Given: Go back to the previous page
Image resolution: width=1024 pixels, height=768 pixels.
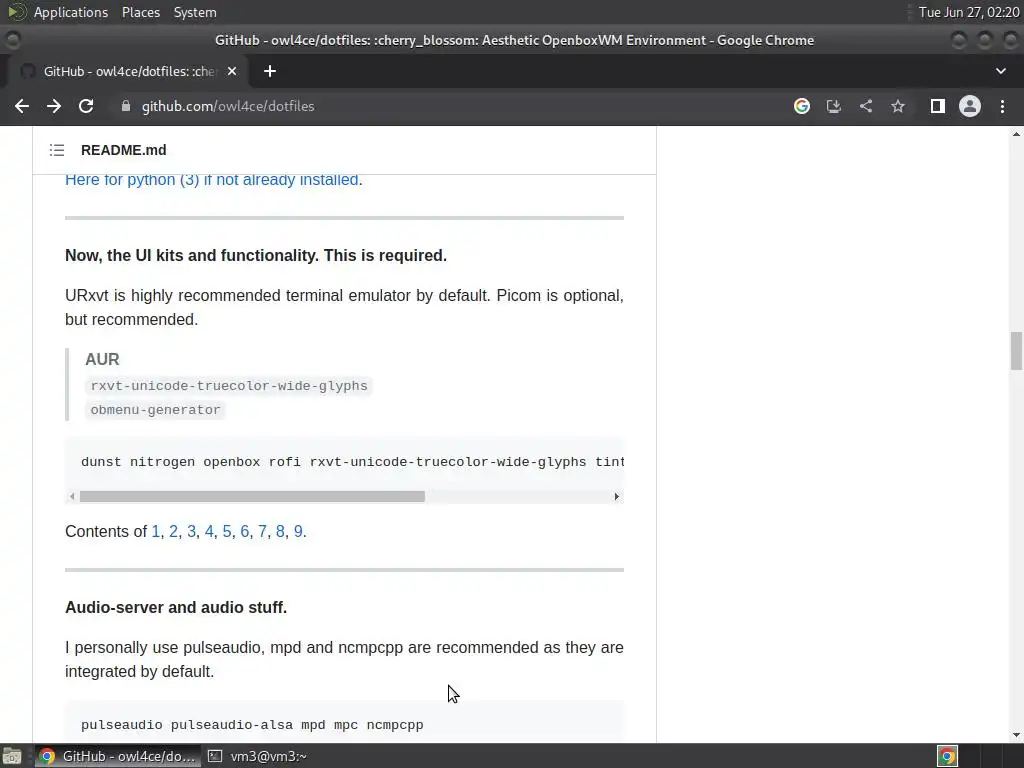Looking at the screenshot, I should [x=22, y=106].
